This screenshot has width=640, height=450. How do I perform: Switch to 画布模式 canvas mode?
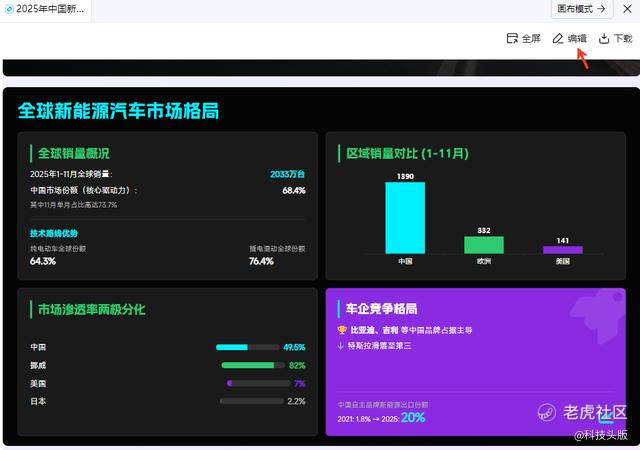[582, 9]
